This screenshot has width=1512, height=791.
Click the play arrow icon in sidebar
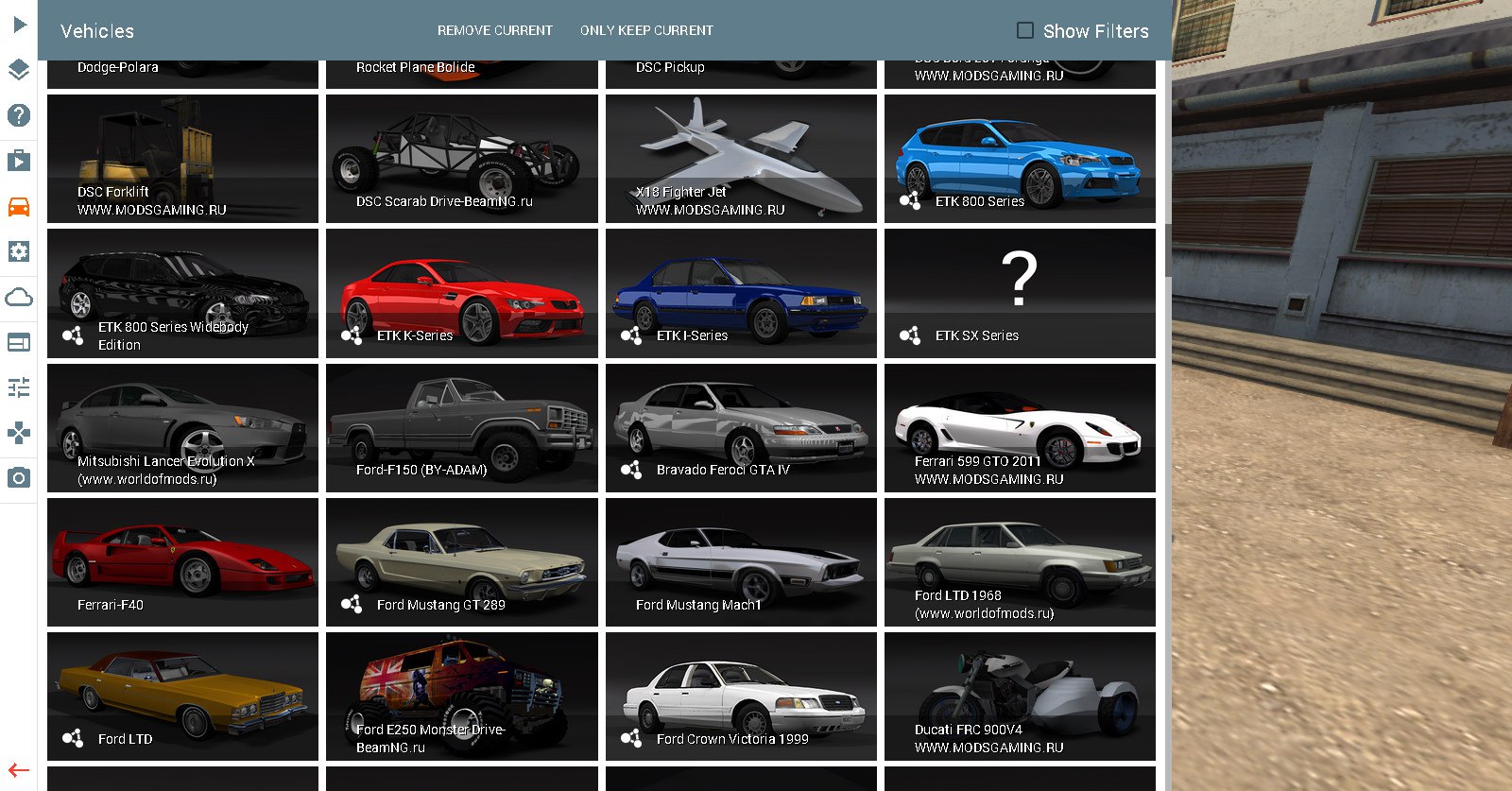pyautogui.click(x=19, y=24)
